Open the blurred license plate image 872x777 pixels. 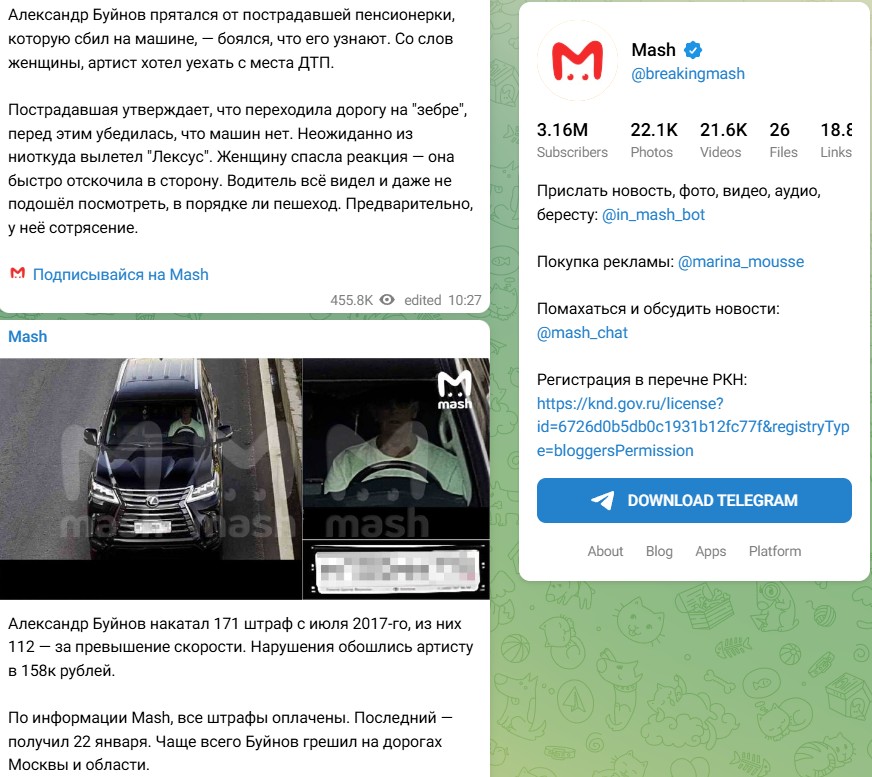point(397,570)
